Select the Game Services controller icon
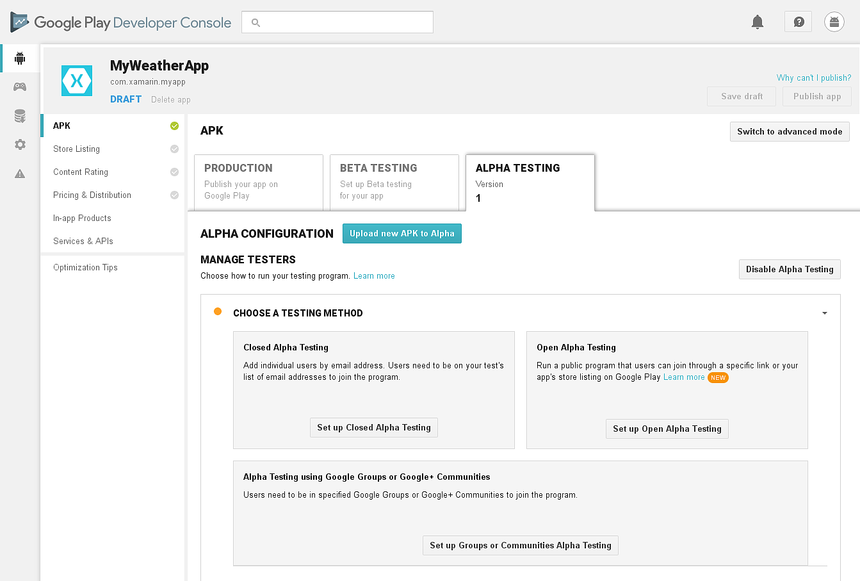 point(19,86)
